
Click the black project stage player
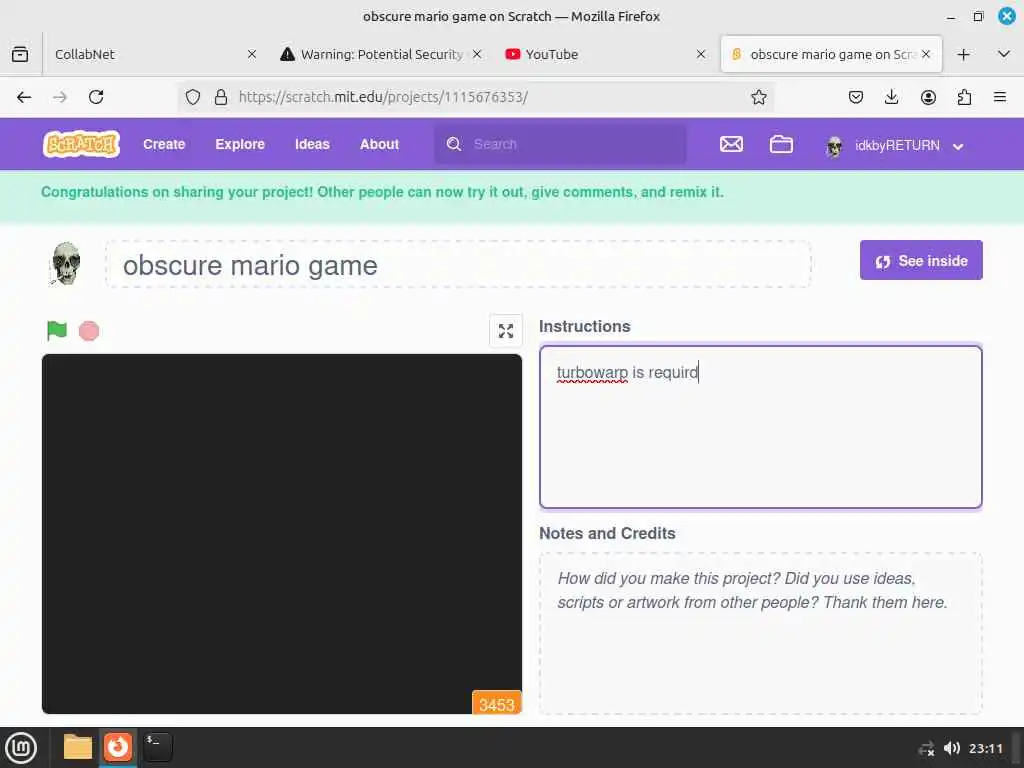[281, 534]
